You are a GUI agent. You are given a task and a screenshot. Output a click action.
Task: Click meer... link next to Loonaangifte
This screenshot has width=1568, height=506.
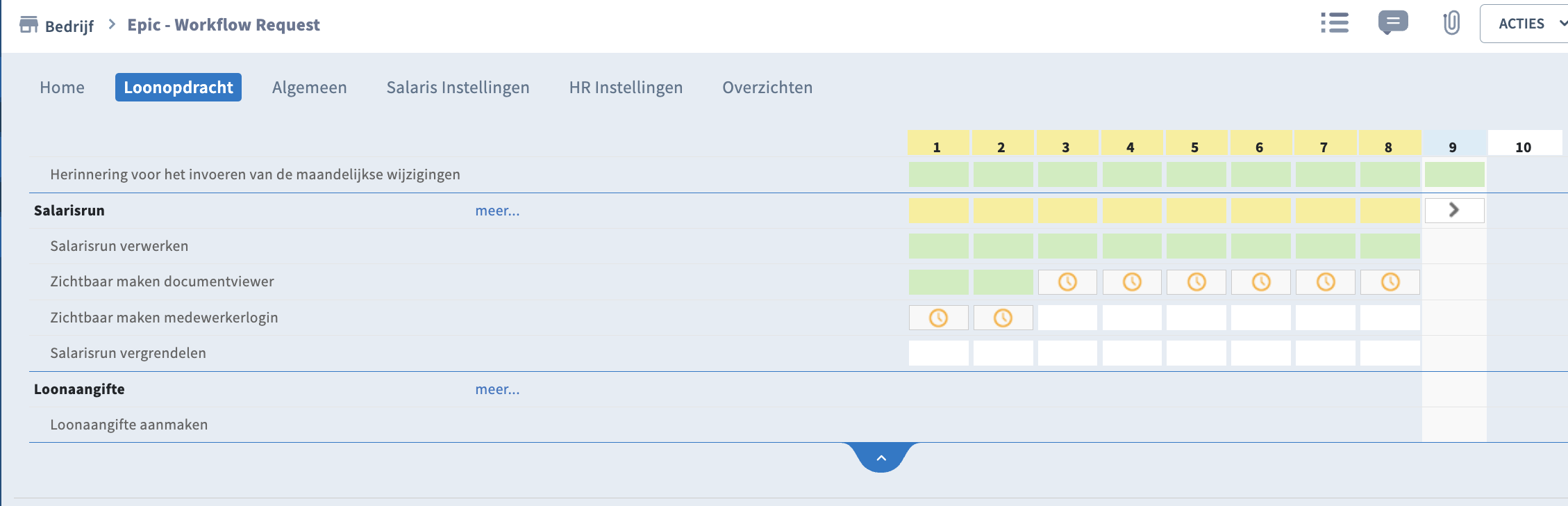497,389
